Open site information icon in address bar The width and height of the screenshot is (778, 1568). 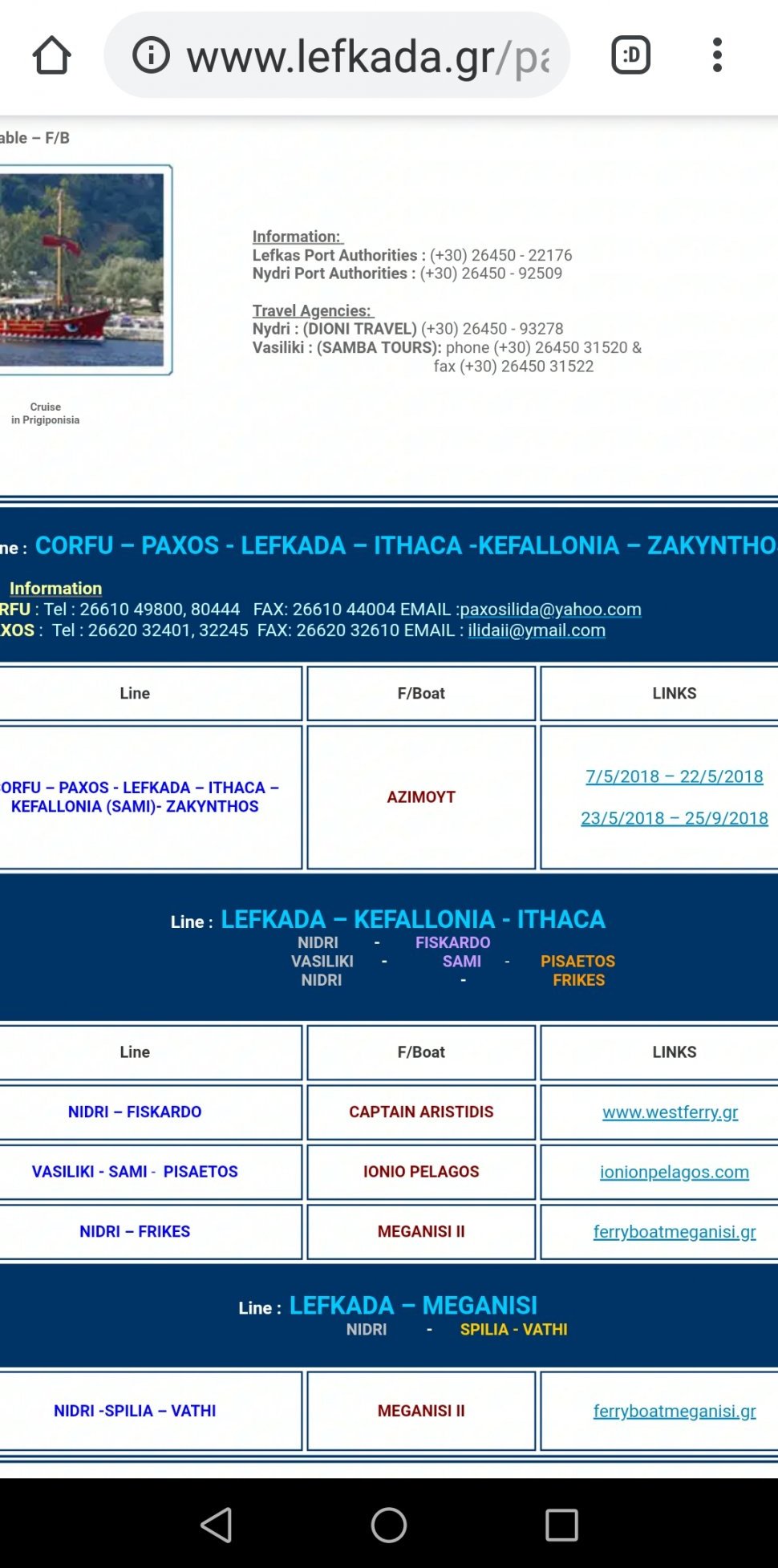pos(151,55)
